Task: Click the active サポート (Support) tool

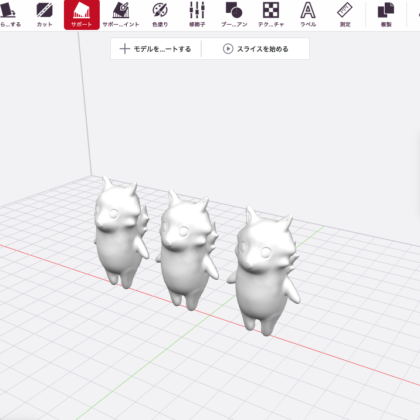Action: pyautogui.click(x=82, y=15)
